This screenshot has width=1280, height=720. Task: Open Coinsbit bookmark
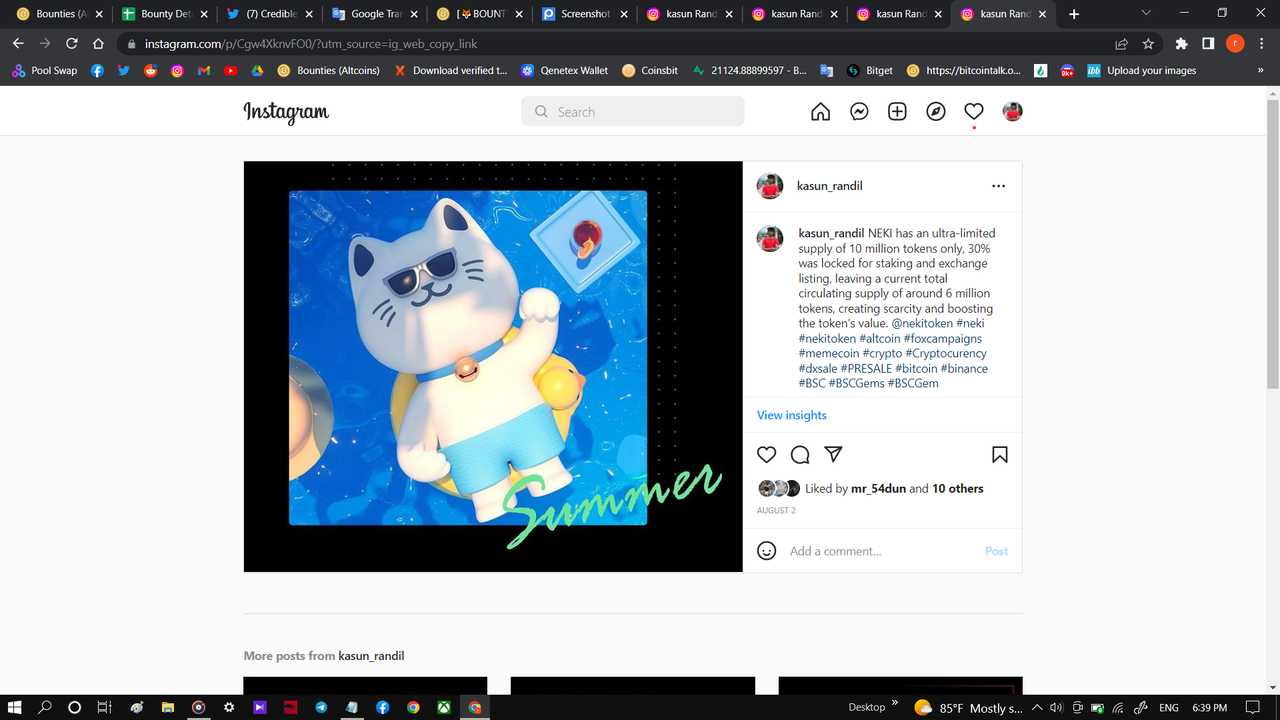(x=650, y=71)
